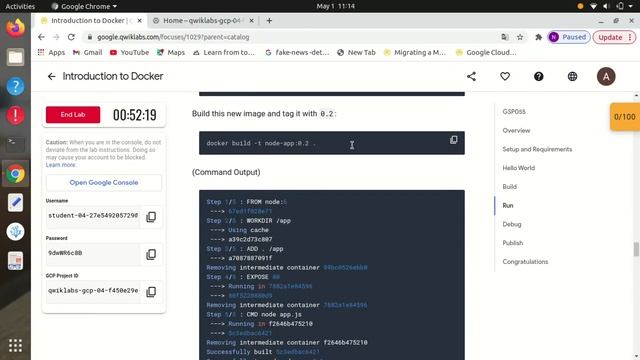640x360 pixels.
Task: Jump to Congratulations section
Action: point(525,262)
